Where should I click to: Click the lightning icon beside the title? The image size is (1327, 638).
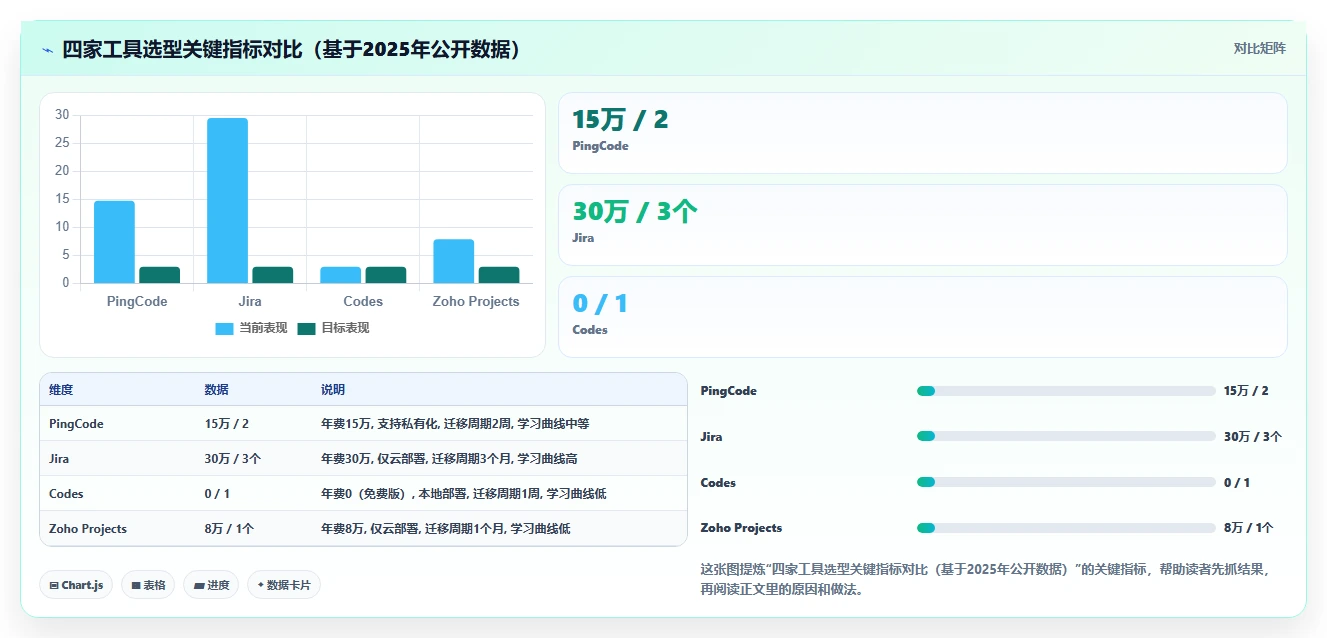click(x=47, y=50)
